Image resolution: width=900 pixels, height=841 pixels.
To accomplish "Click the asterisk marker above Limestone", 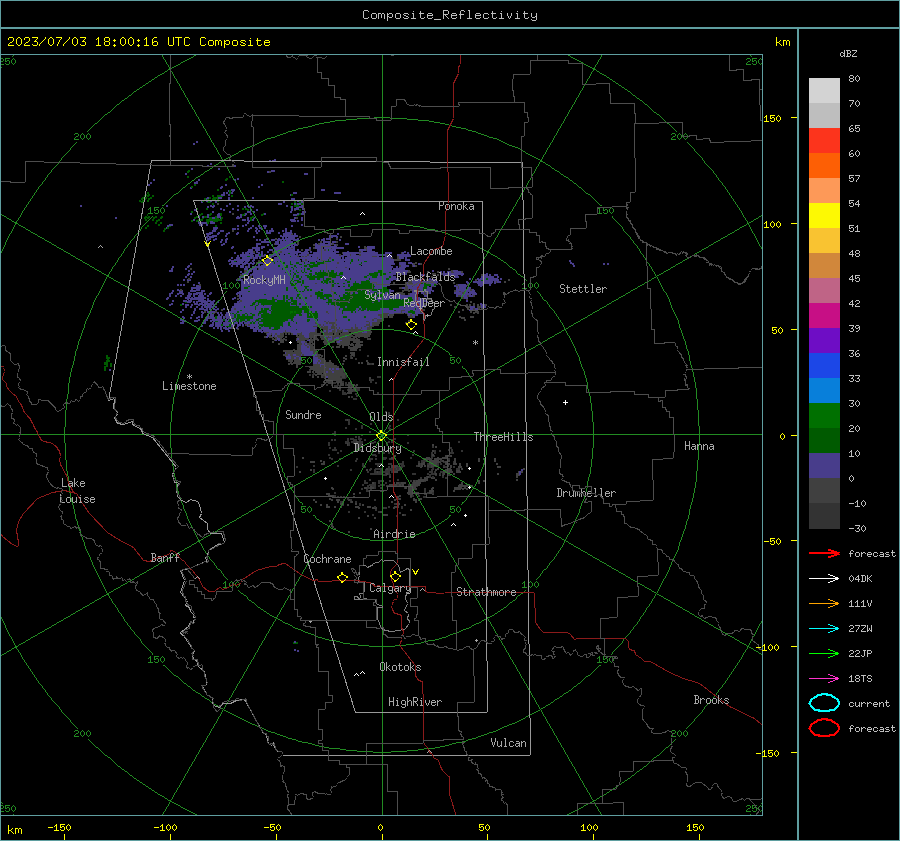I will (x=189, y=377).
